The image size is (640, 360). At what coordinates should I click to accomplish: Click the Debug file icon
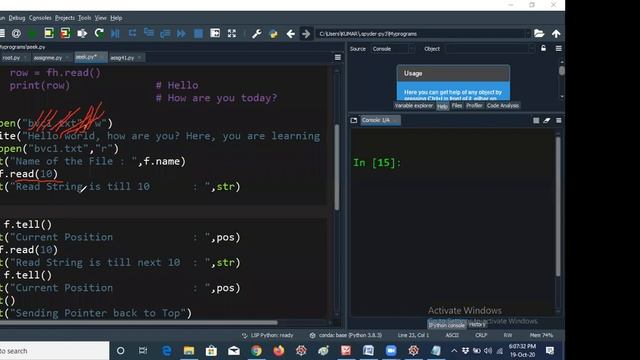coord(116,33)
